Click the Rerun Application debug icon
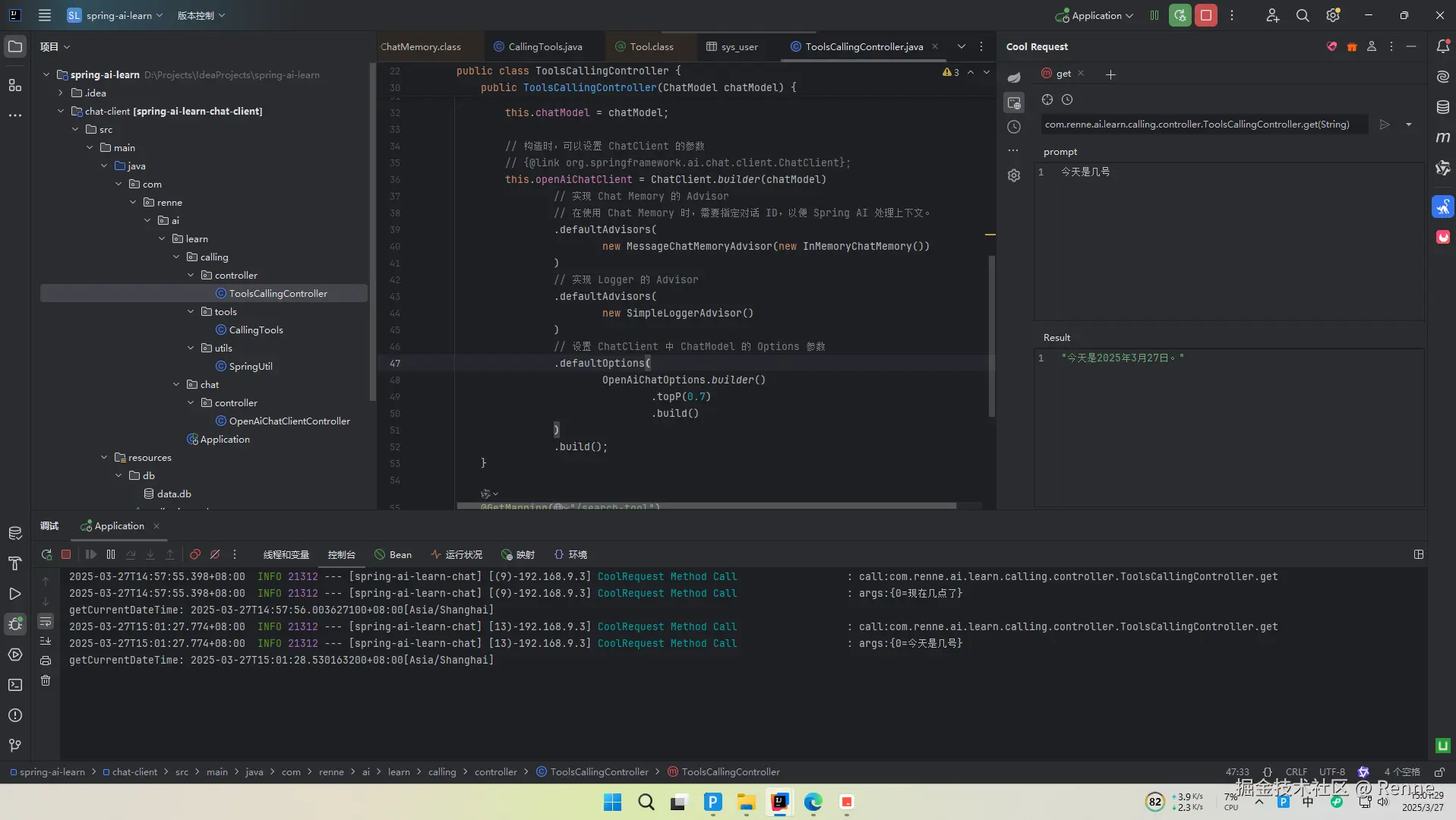The height and width of the screenshot is (820, 1456). [46, 555]
